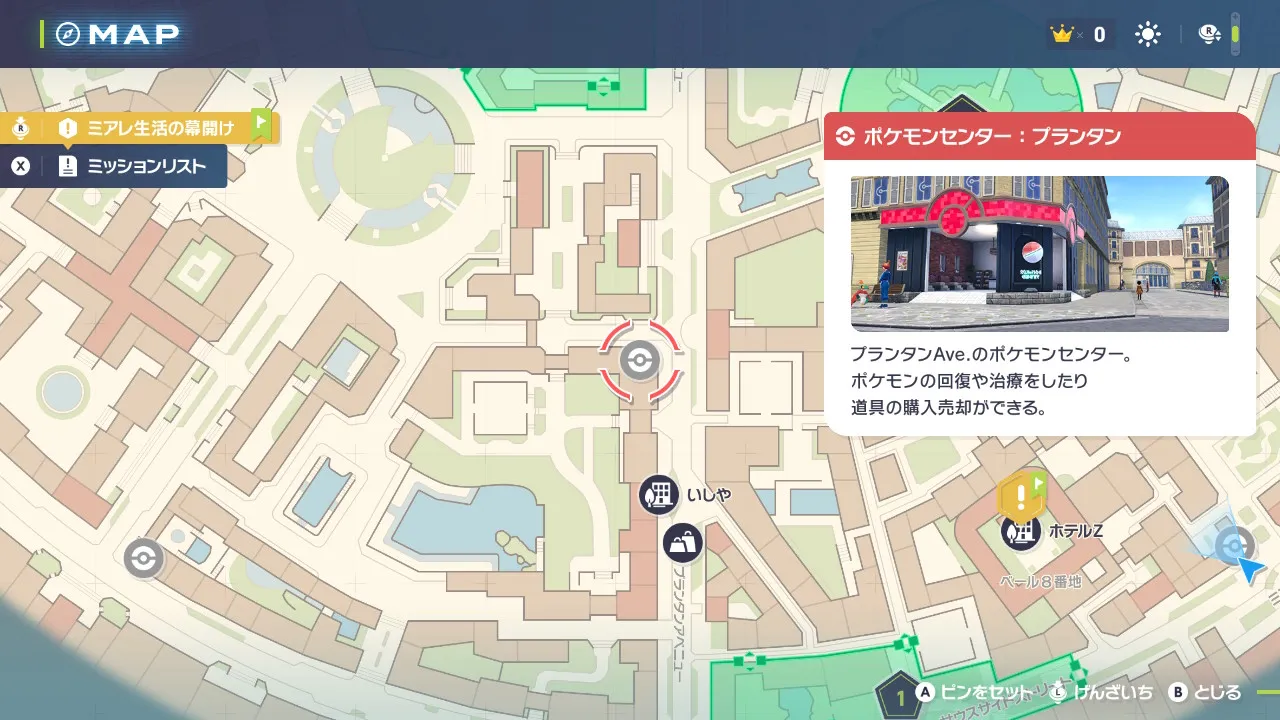This screenshot has width=1280, height=720.
Task: Toggle the sun daytime indicator
Action: [1147, 35]
